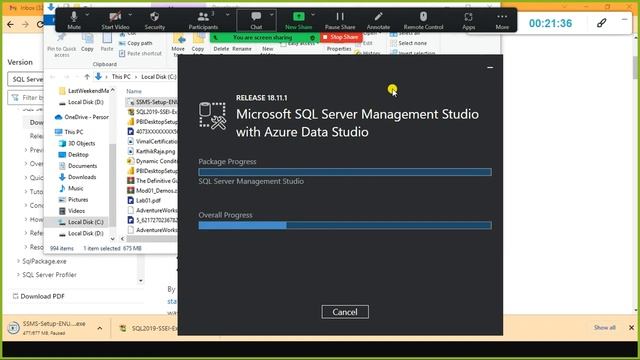Viewport: 640px width, 360px height.
Task: Enable Remote Control in Zoom
Action: [x=423, y=20]
